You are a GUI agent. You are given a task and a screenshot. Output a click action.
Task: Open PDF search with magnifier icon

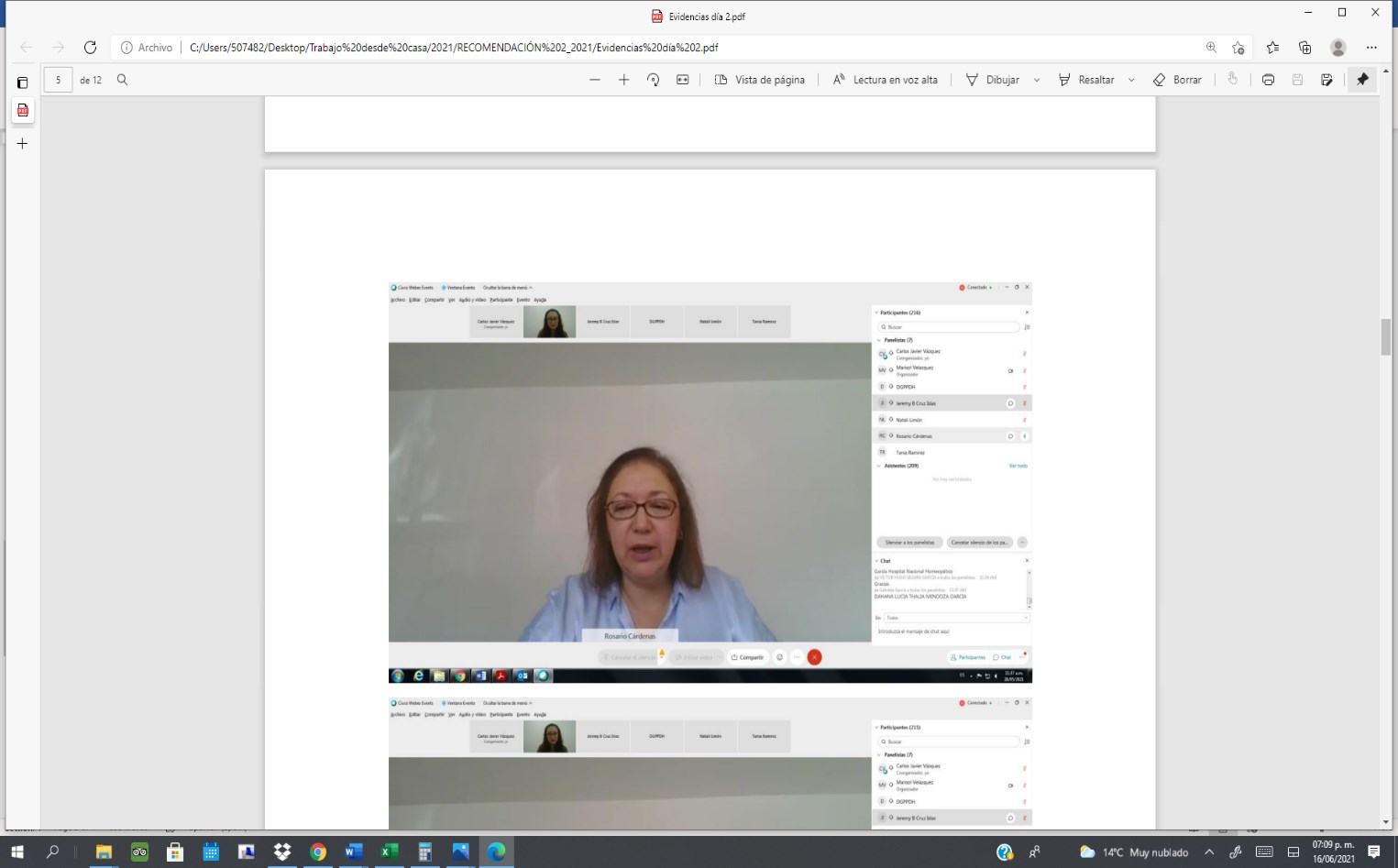tap(122, 80)
